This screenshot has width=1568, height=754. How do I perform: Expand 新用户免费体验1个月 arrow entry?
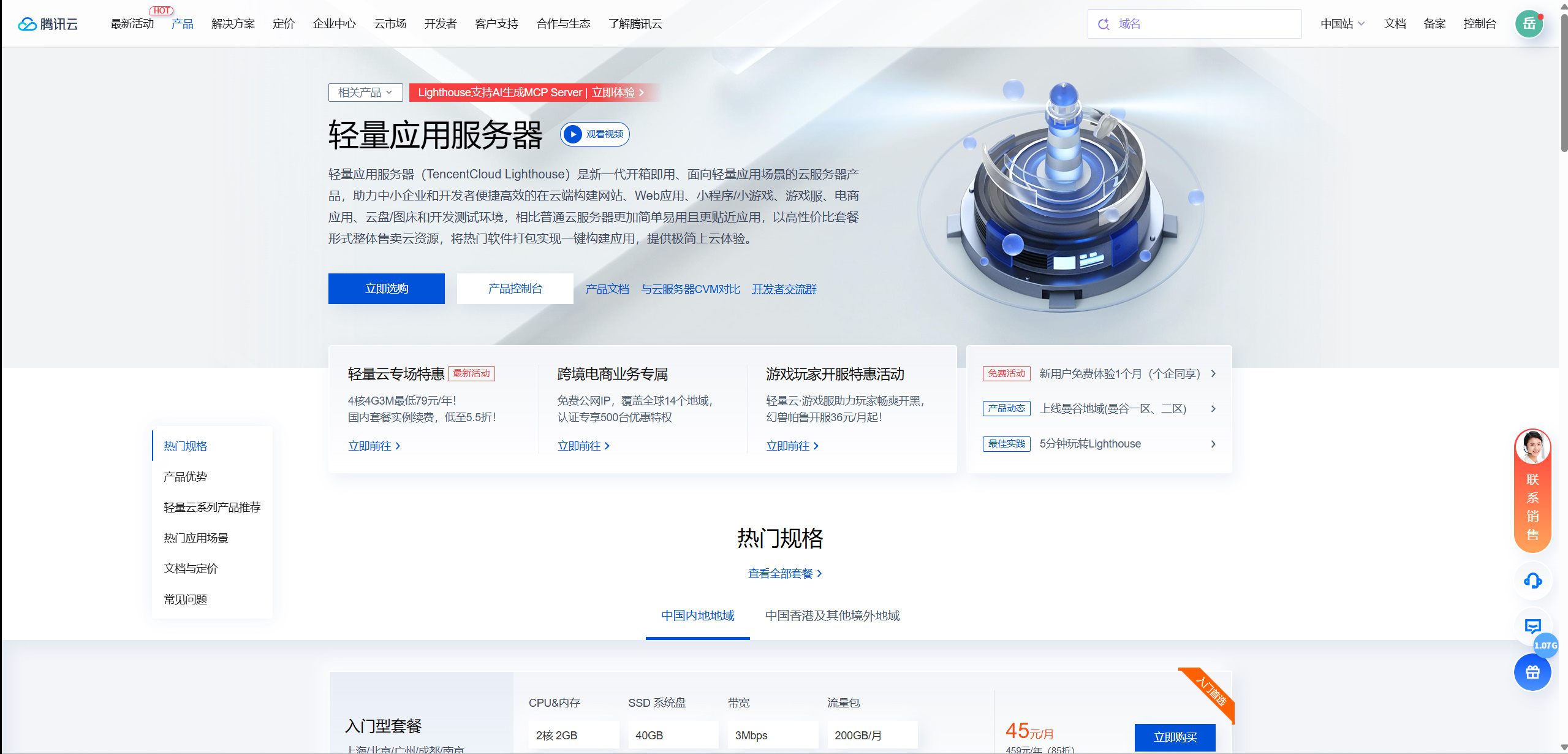[1213, 373]
